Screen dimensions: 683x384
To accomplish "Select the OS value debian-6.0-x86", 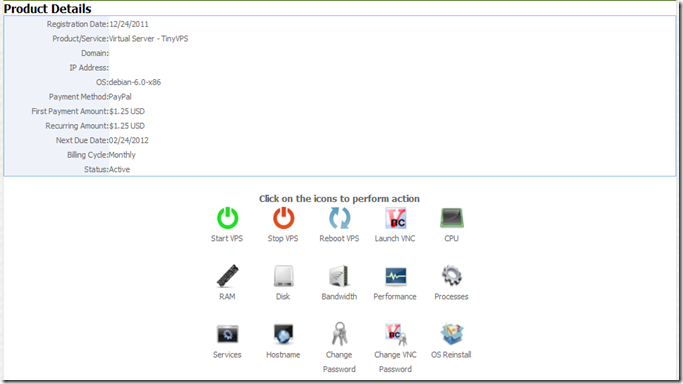I will point(135,82).
